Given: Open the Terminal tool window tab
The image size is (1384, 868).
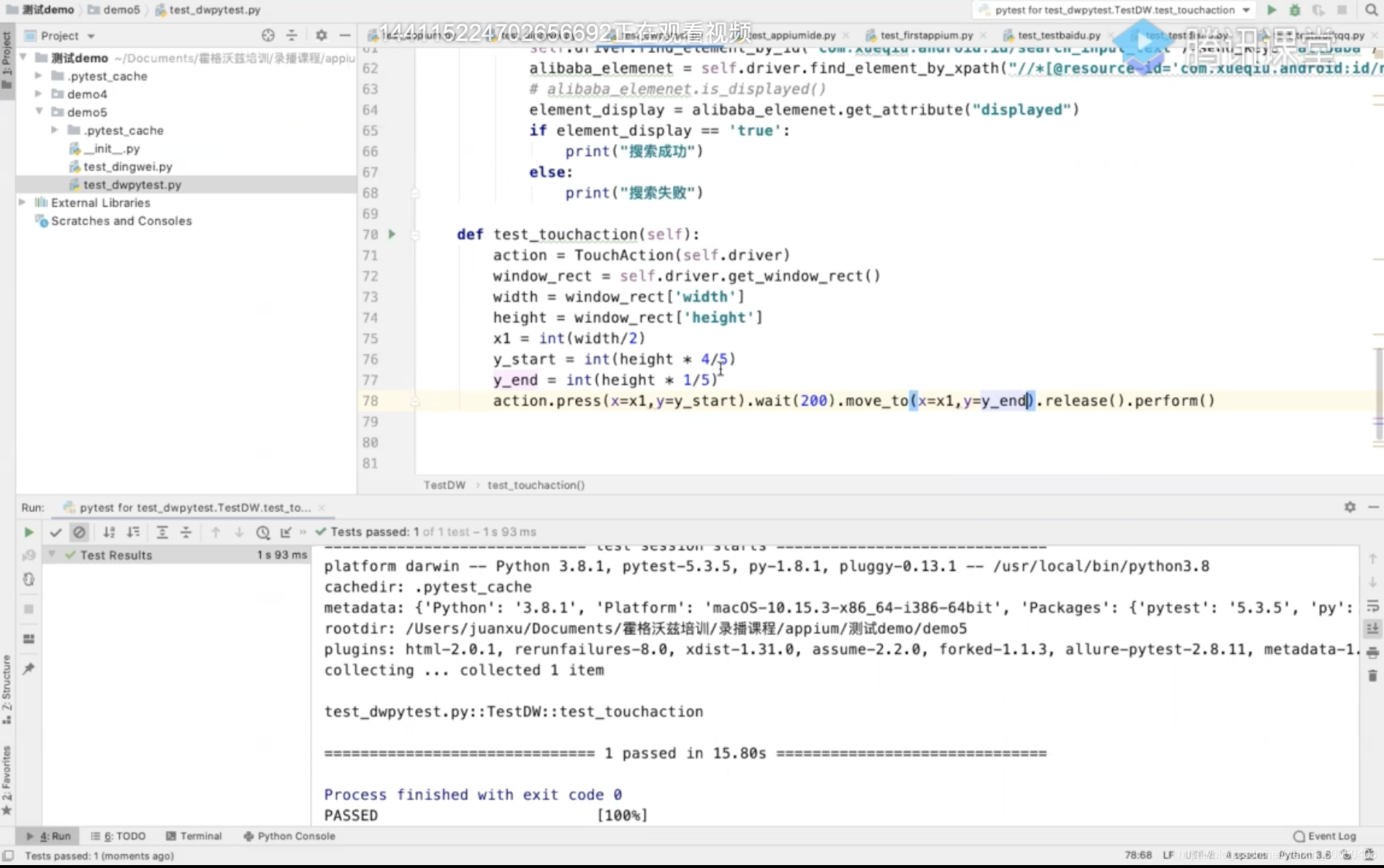Looking at the screenshot, I should 194,836.
